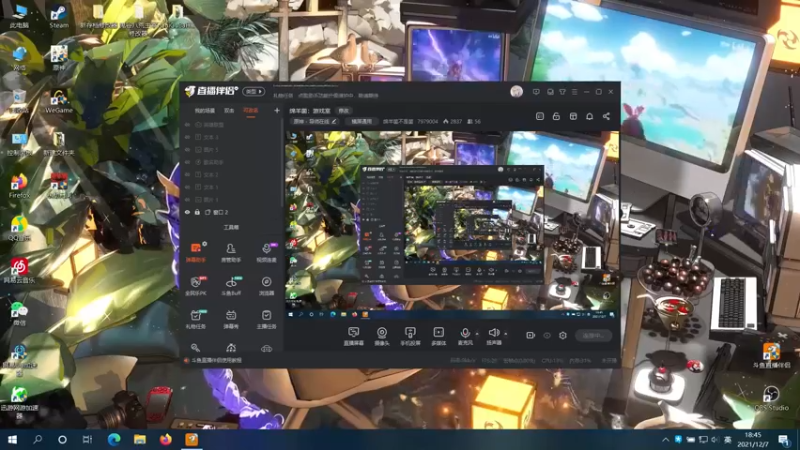Click the speed gauge tool icon in the toolbox

[x=231, y=348]
